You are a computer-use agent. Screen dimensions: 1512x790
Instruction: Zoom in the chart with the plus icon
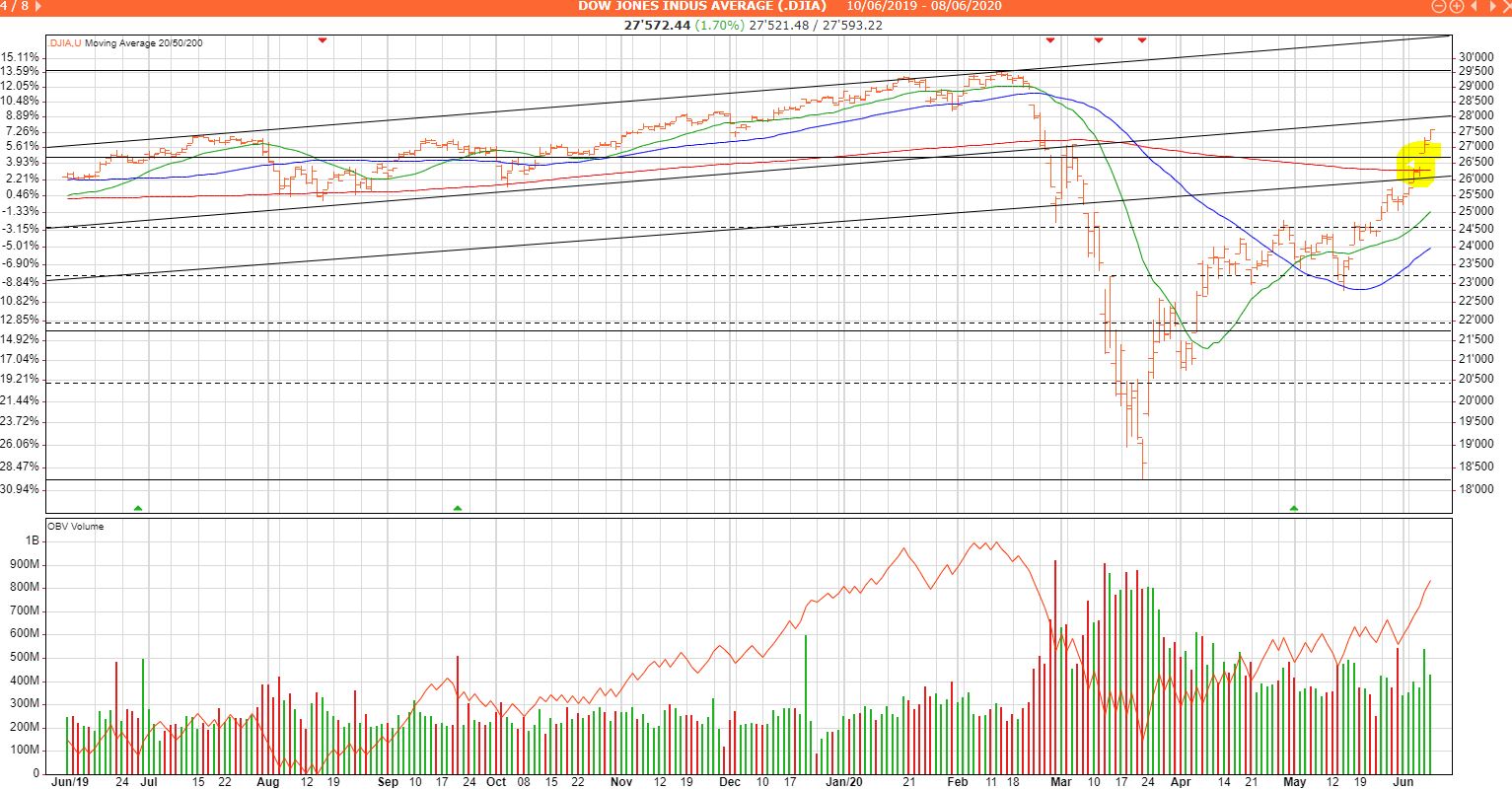click(x=1457, y=6)
